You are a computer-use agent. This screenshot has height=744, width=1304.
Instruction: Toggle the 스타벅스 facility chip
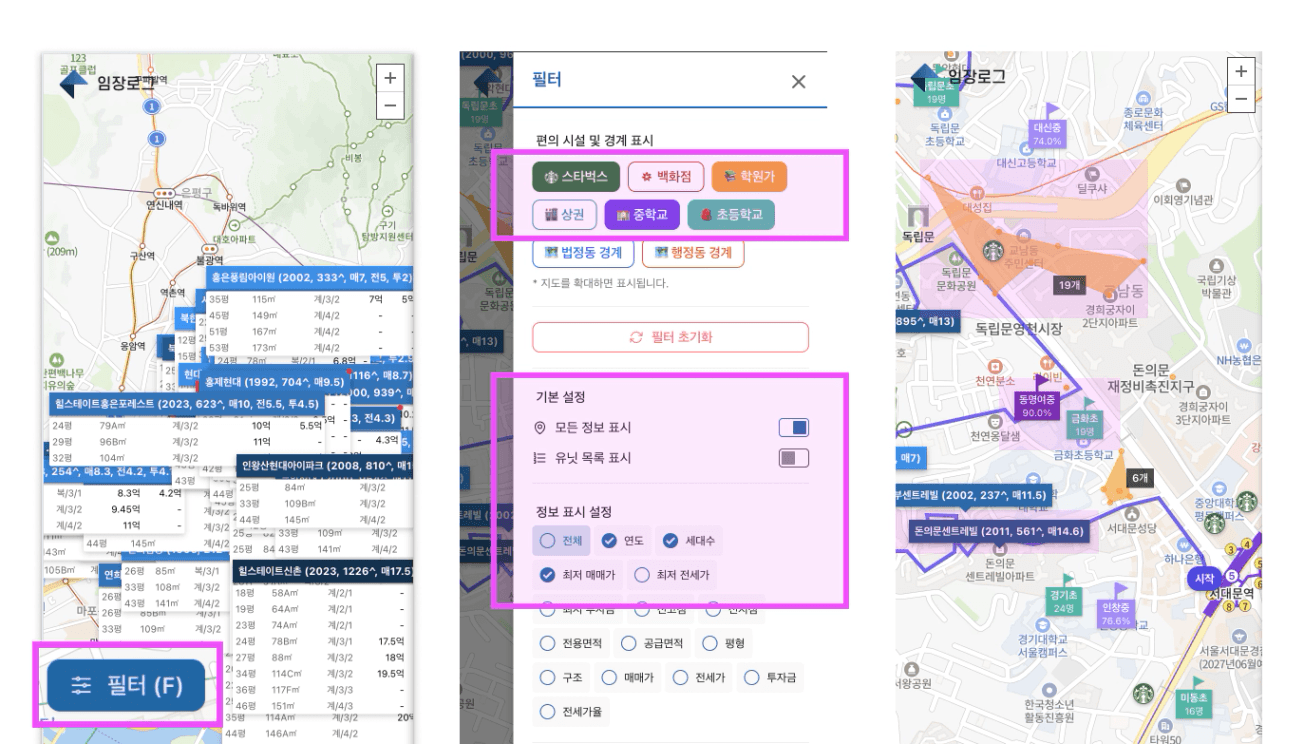point(576,177)
